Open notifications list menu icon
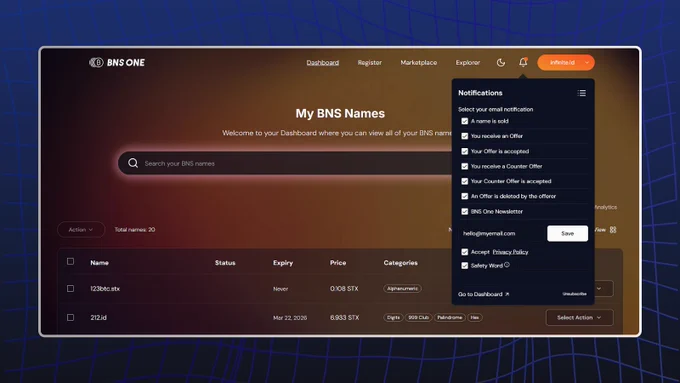Viewport: 680px width, 383px height. coord(582,93)
